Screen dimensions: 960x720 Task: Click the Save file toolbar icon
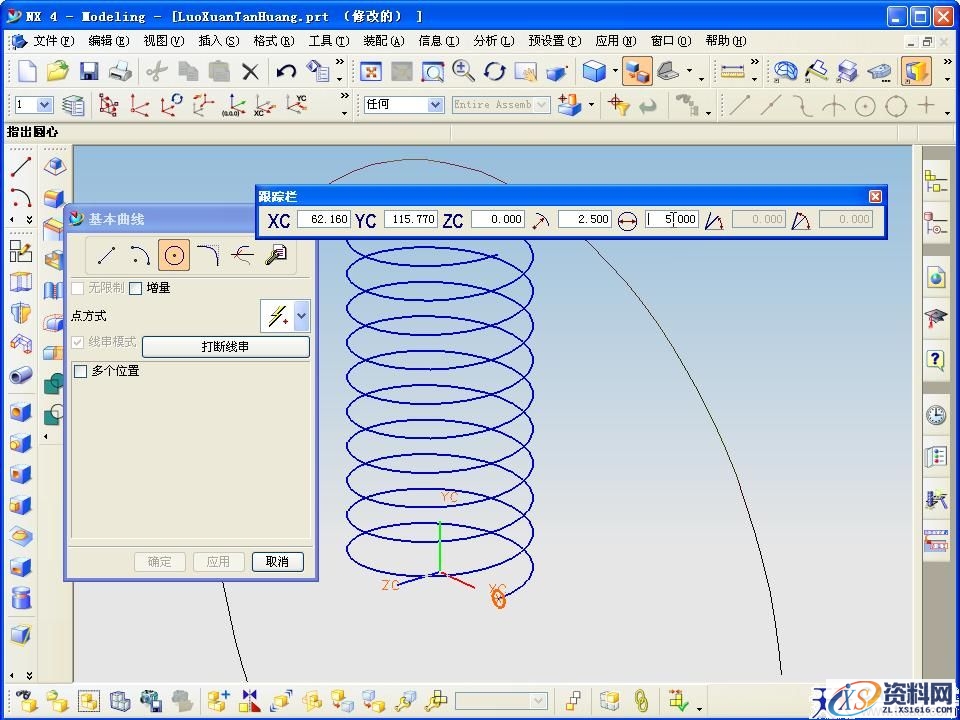[x=89, y=71]
